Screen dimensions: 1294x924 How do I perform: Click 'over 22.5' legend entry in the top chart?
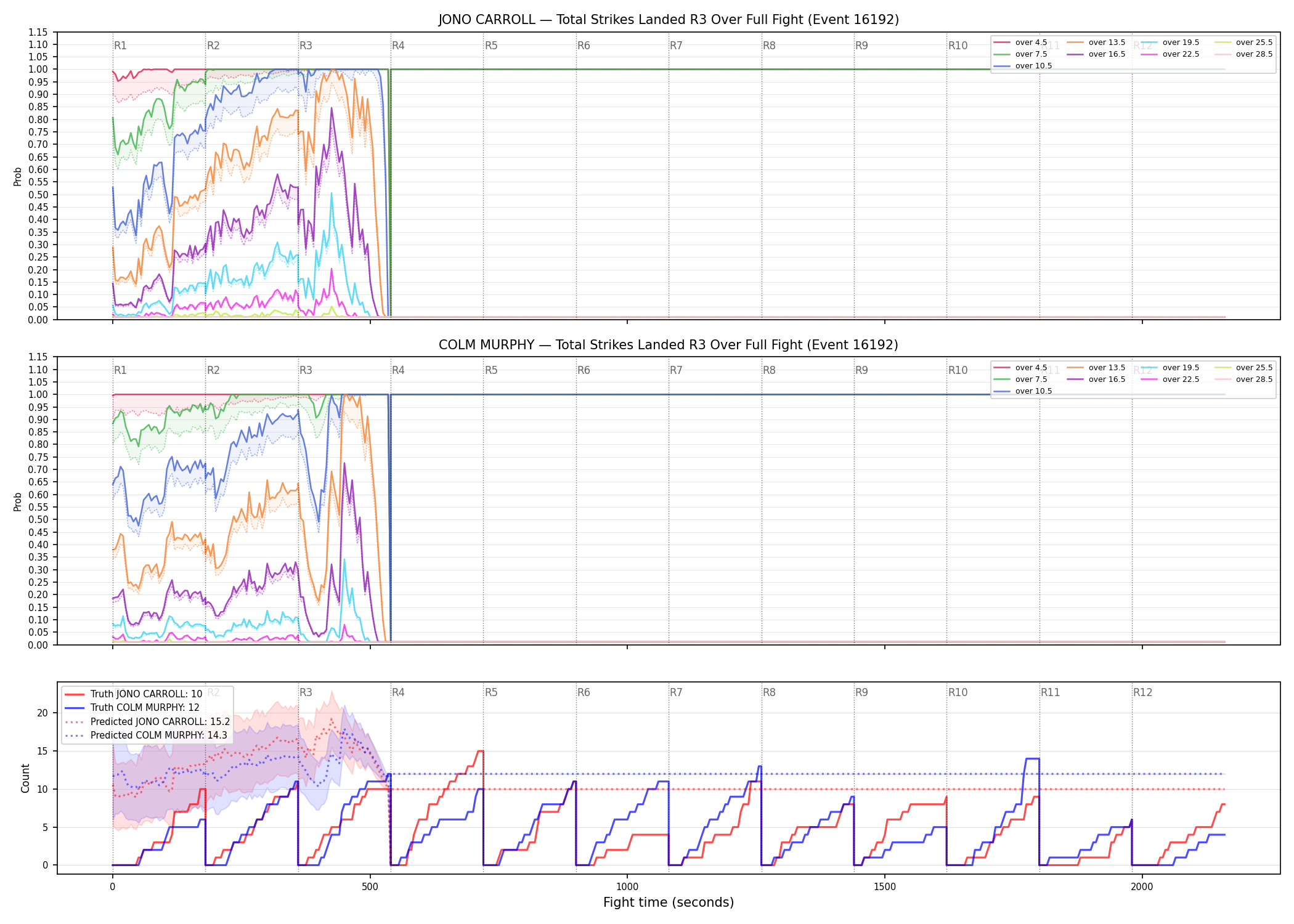(1170, 54)
